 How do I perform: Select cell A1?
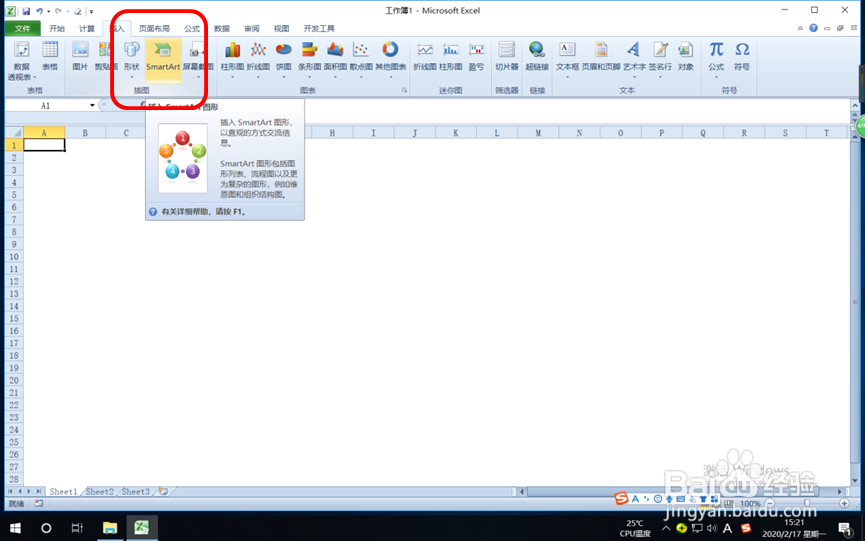[x=44, y=145]
